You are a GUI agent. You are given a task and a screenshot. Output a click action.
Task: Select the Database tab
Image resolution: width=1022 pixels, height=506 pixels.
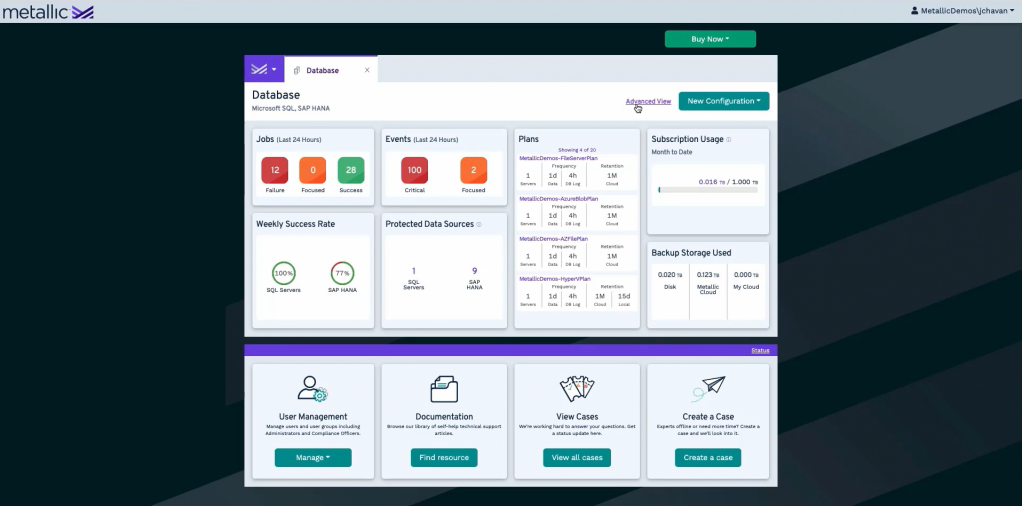[331, 70]
